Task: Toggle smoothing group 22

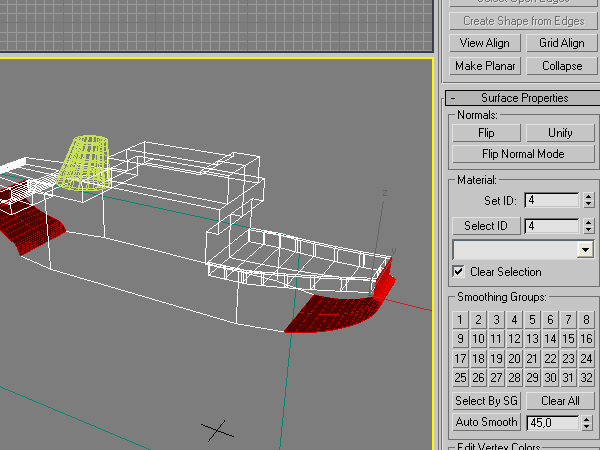Action: pos(550,359)
